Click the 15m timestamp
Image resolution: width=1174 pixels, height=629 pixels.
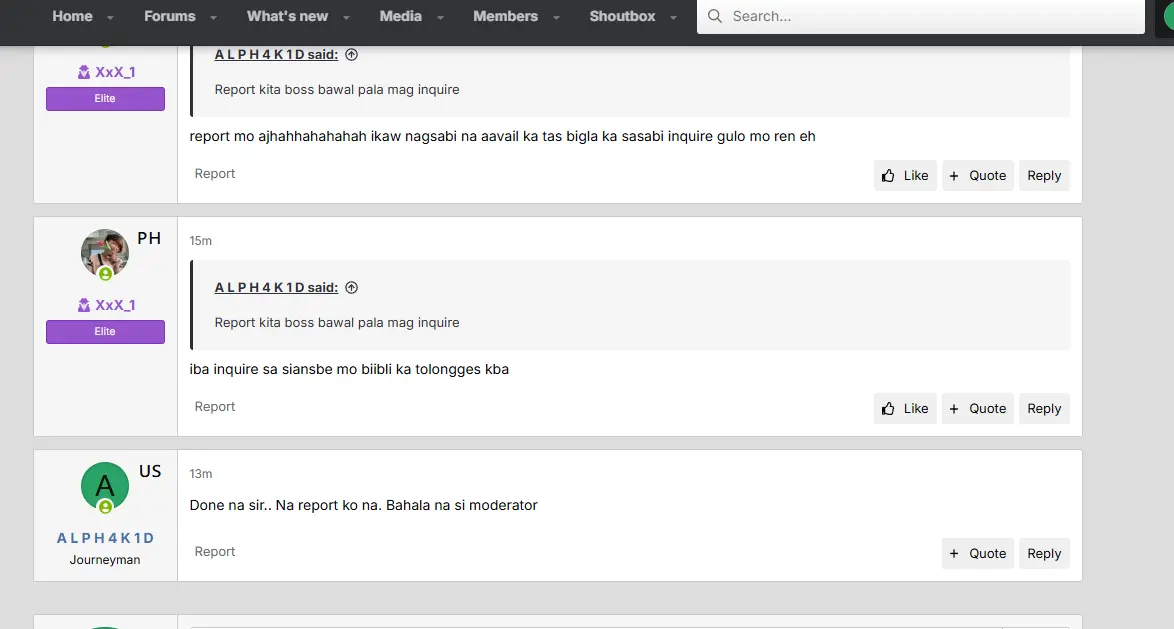tap(201, 241)
